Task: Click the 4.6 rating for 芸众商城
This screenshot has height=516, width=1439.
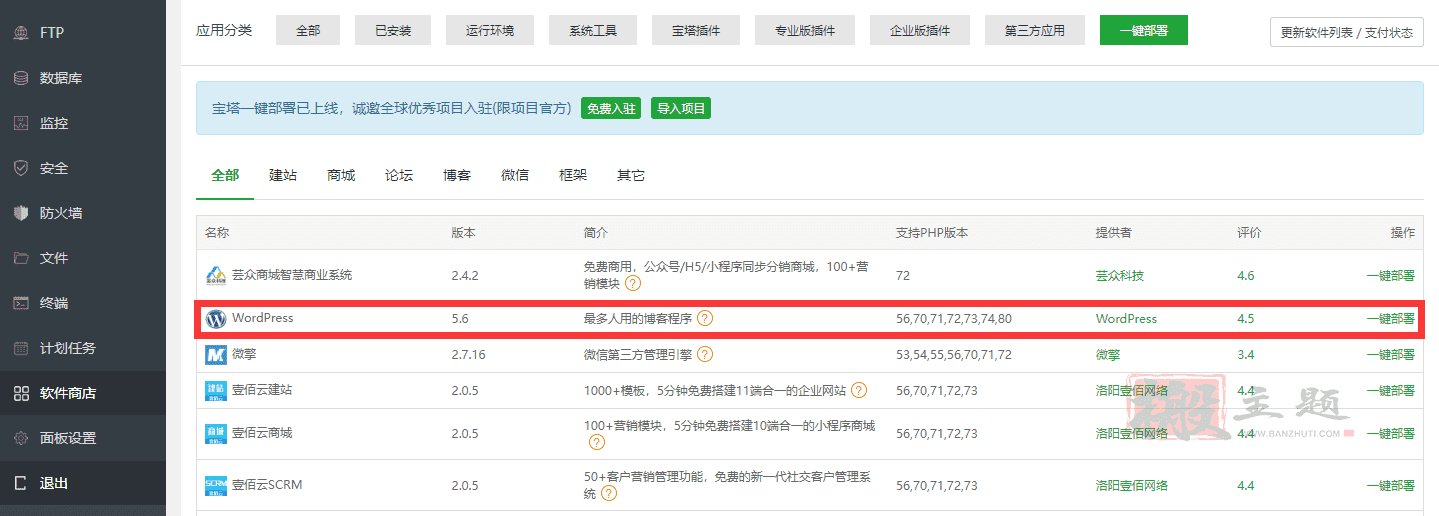Action: [1245, 276]
